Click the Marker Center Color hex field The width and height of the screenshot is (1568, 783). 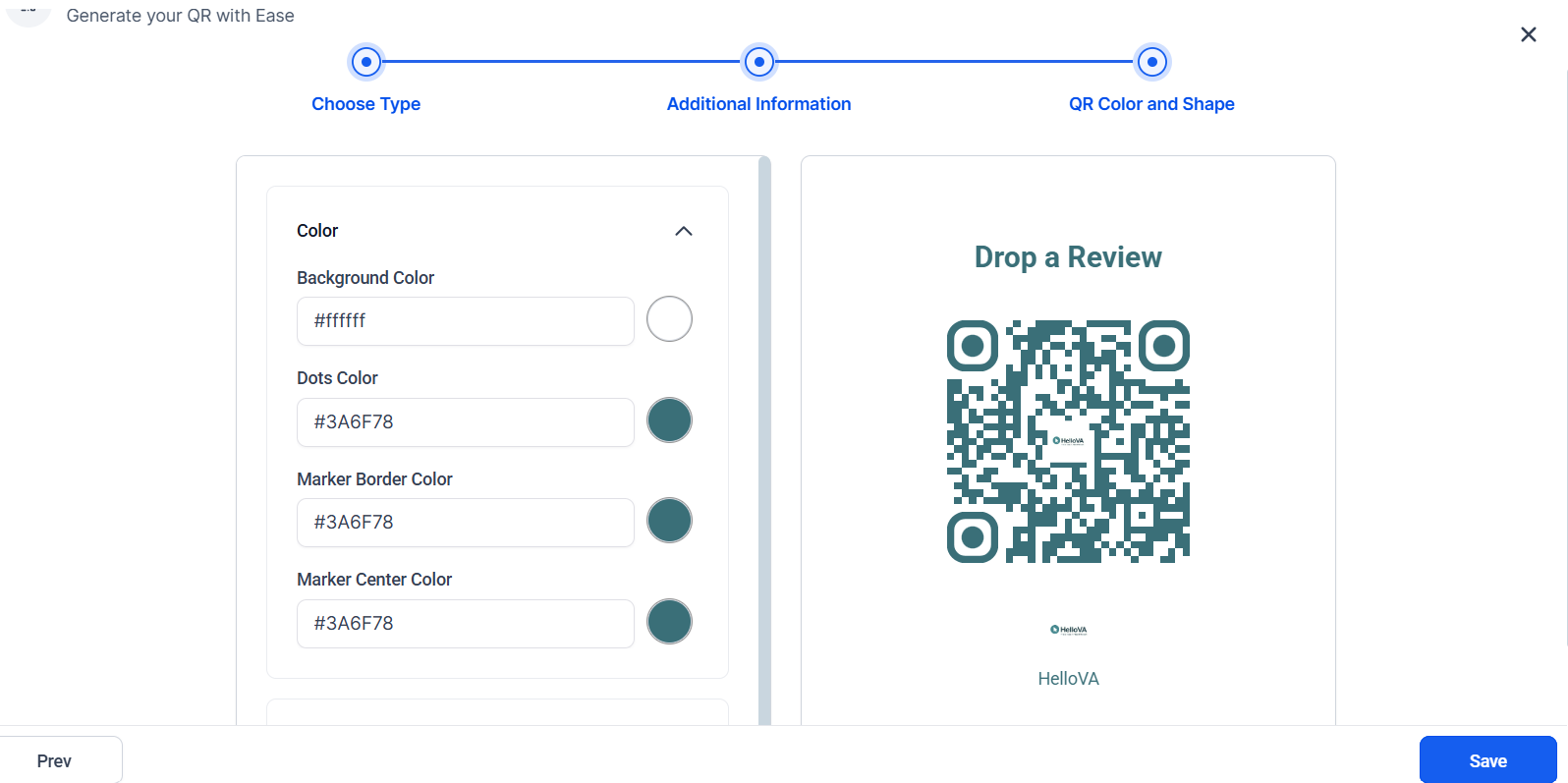click(x=465, y=624)
